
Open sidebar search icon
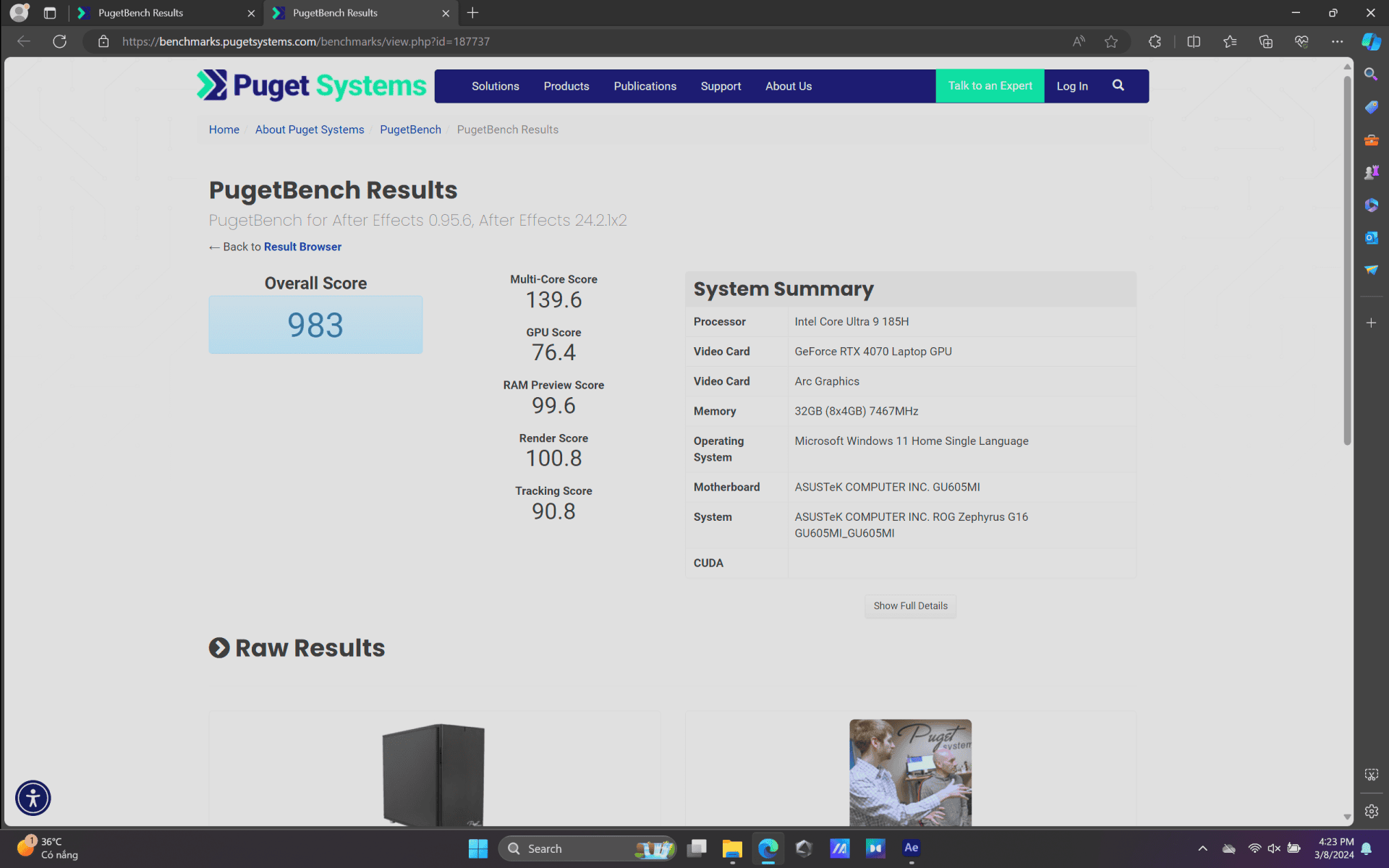[x=1371, y=75]
